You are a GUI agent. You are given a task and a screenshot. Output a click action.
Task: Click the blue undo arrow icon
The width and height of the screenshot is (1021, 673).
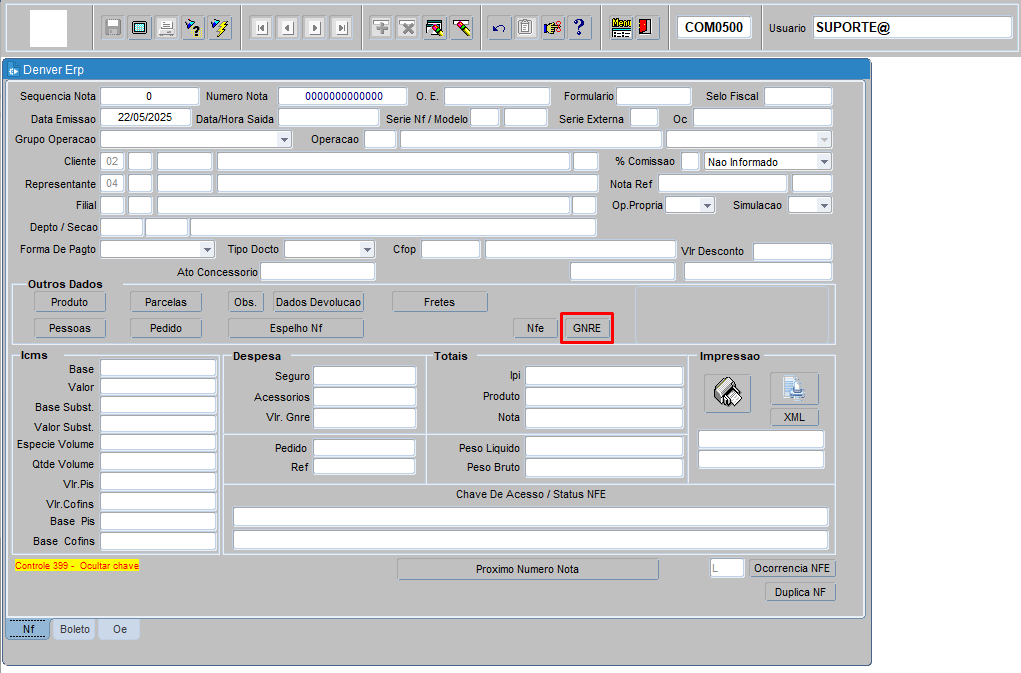pyautogui.click(x=499, y=28)
